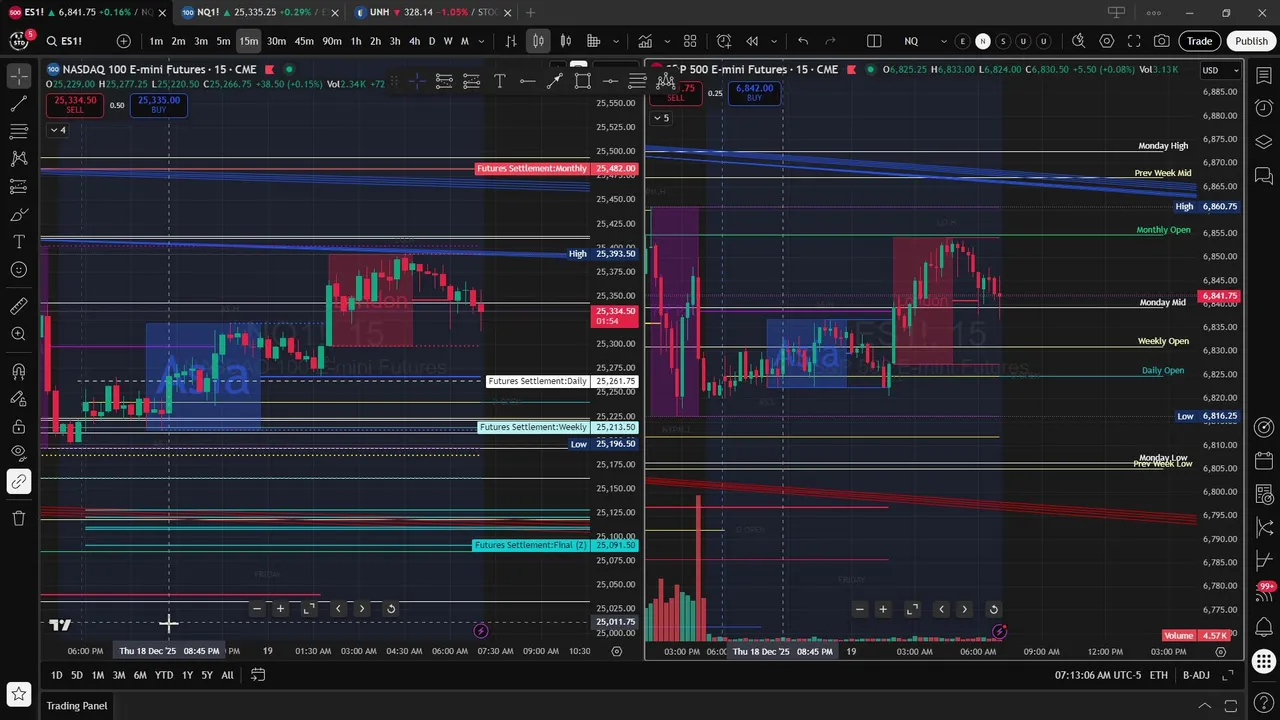Open the patterns drawing tools
The height and width of the screenshot is (720, 1280).
pos(18,159)
